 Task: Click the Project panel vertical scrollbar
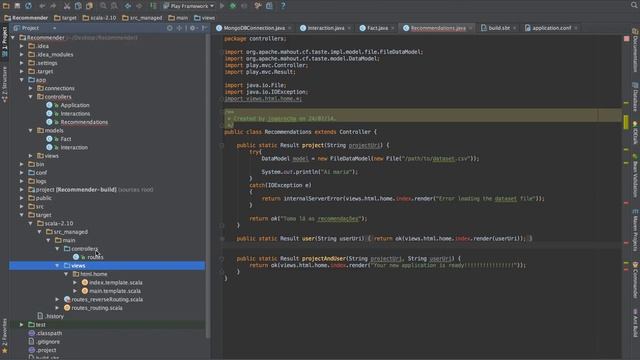(x=208, y=186)
